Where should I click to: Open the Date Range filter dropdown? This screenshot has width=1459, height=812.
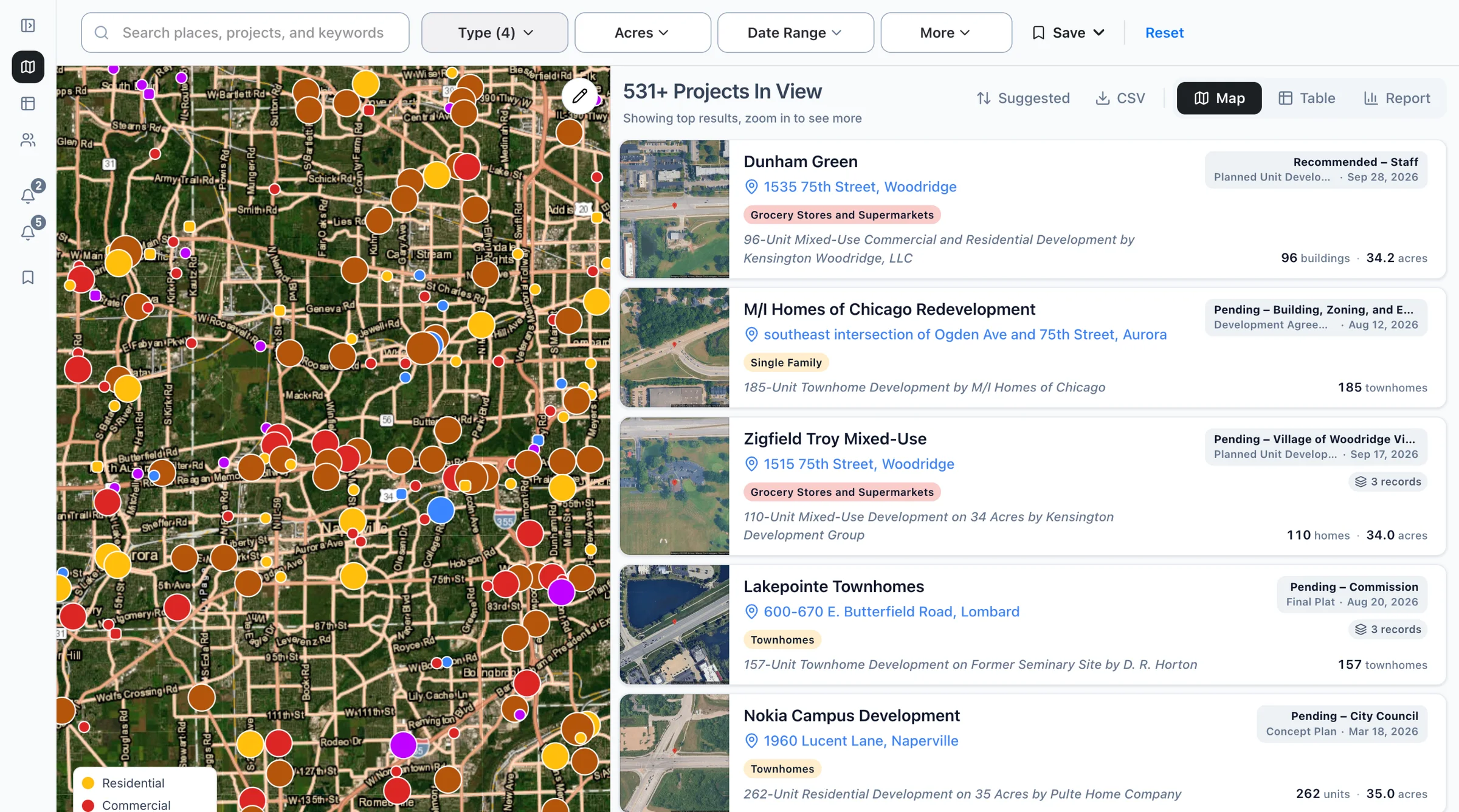pyautogui.click(x=795, y=33)
